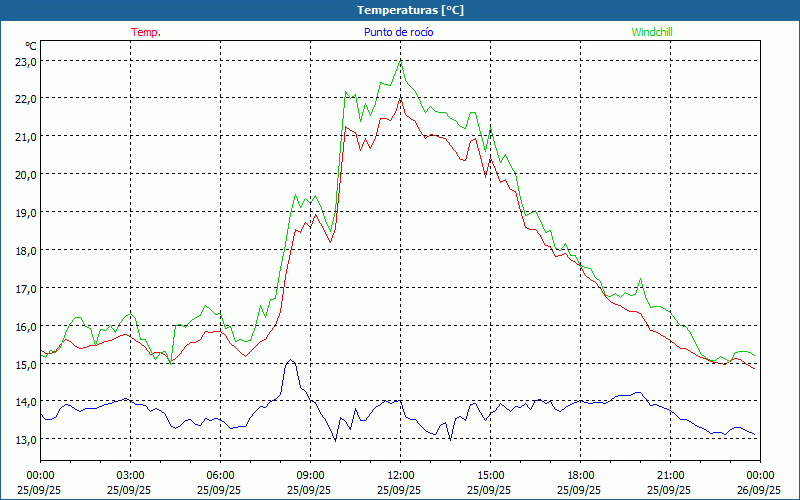This screenshot has height=500, width=800.
Task: Click the ºC unit label above the y-axis
Action: coord(31,46)
